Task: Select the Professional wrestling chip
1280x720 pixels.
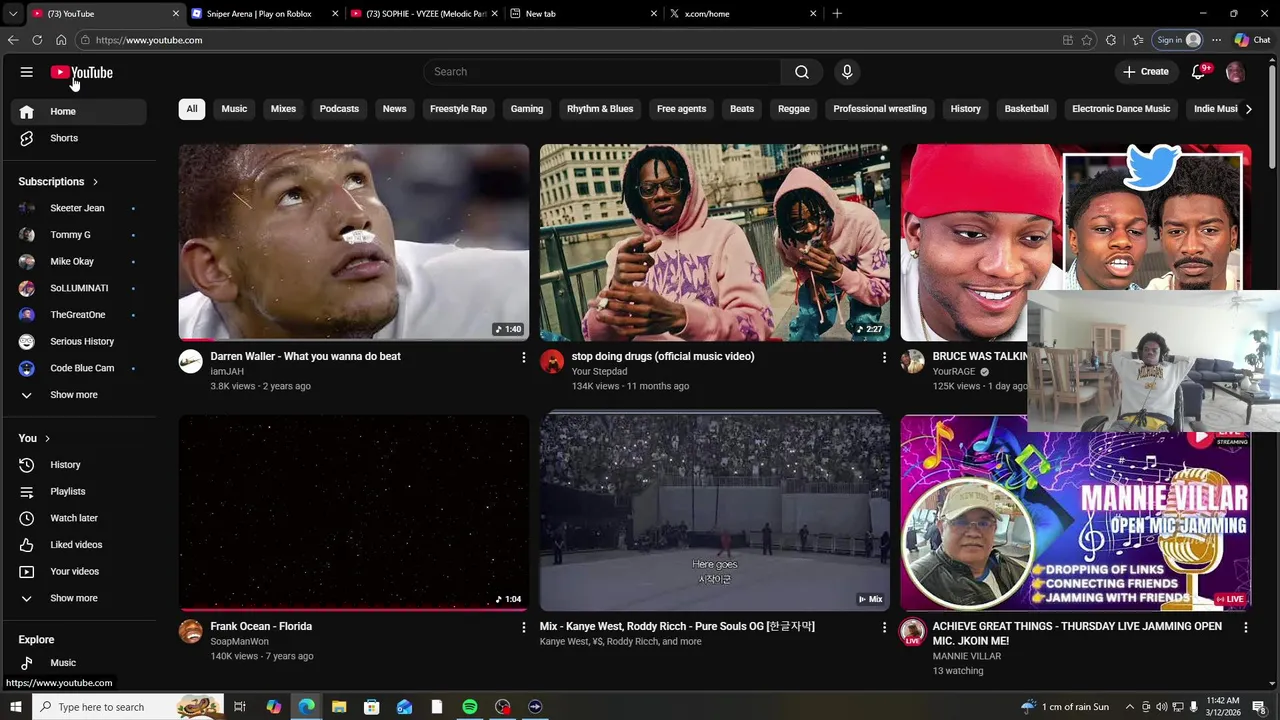Action: [880, 109]
